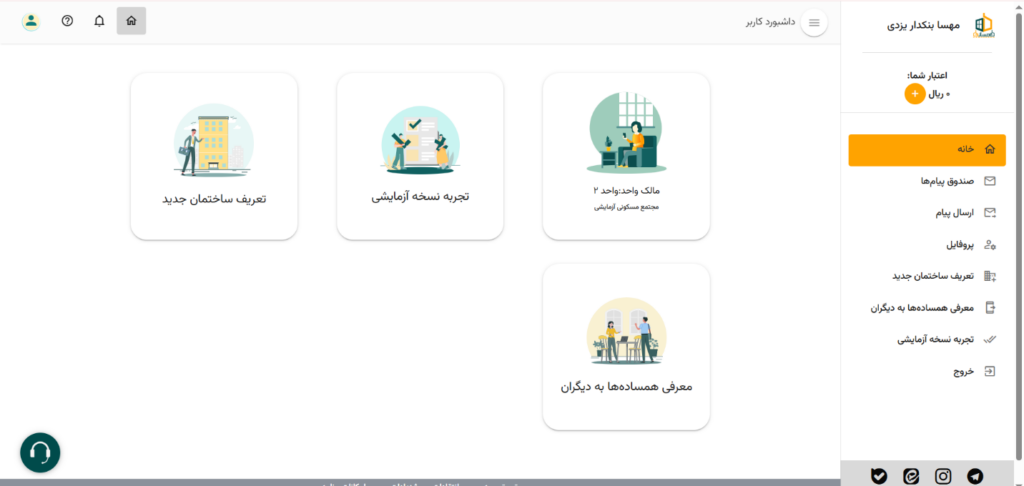Click the yellow building illustration thumbnail

214,140
